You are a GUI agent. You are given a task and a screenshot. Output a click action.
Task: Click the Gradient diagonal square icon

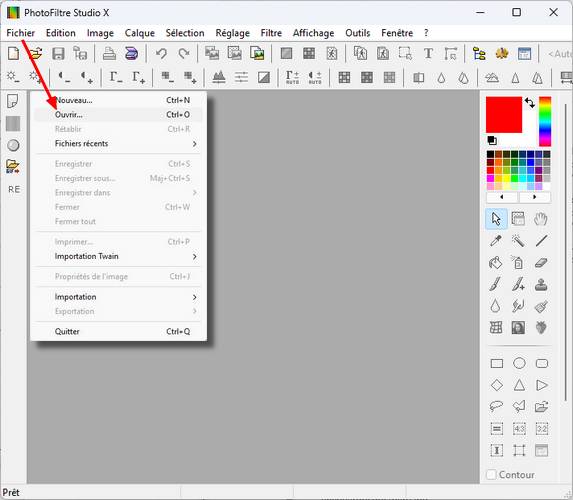[x=264, y=77]
